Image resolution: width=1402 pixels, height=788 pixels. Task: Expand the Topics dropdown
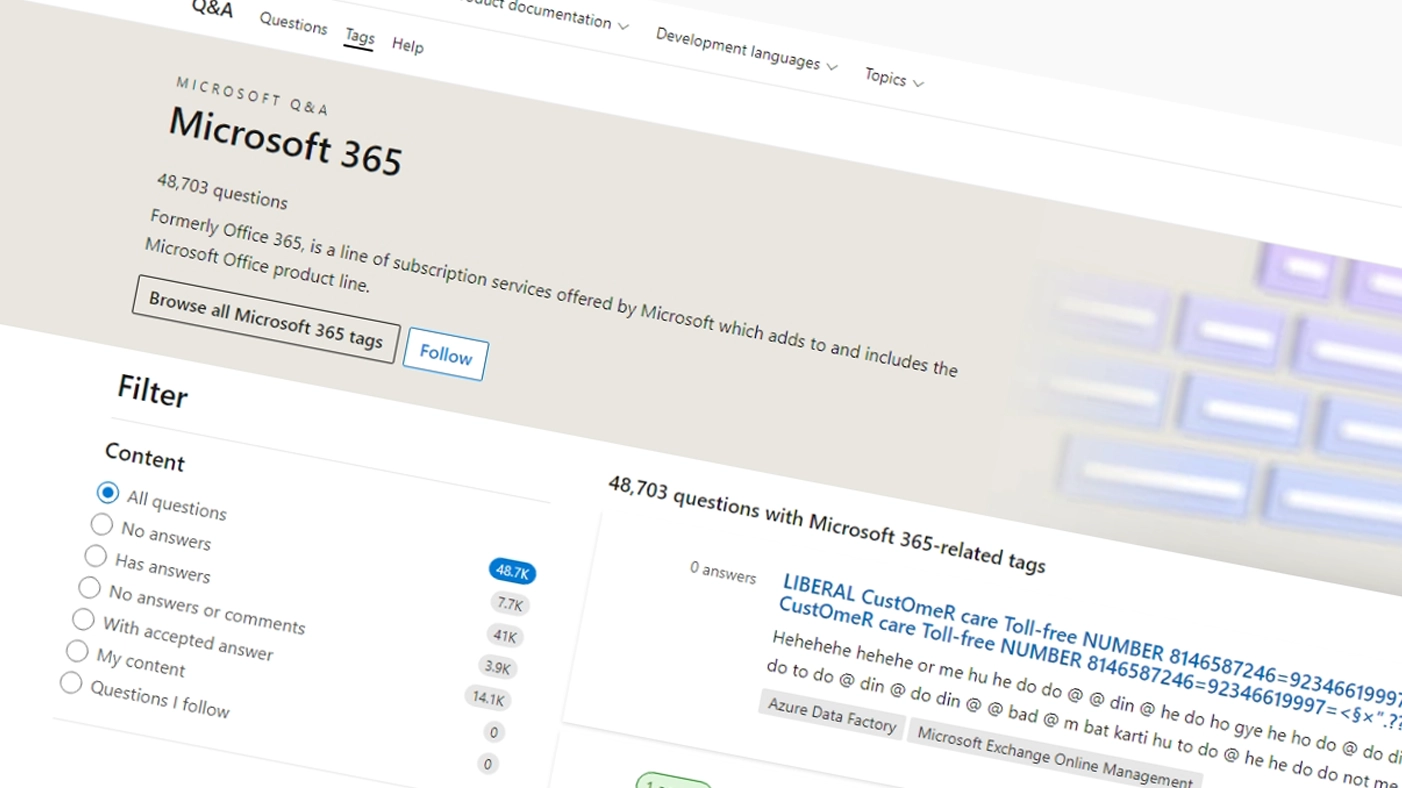click(x=887, y=77)
